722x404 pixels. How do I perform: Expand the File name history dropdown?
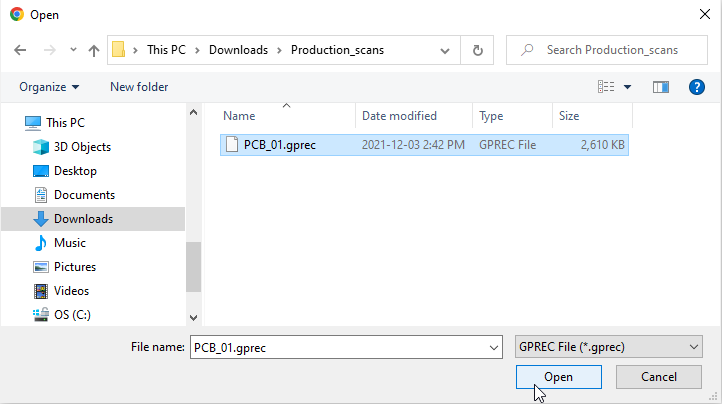(x=494, y=347)
